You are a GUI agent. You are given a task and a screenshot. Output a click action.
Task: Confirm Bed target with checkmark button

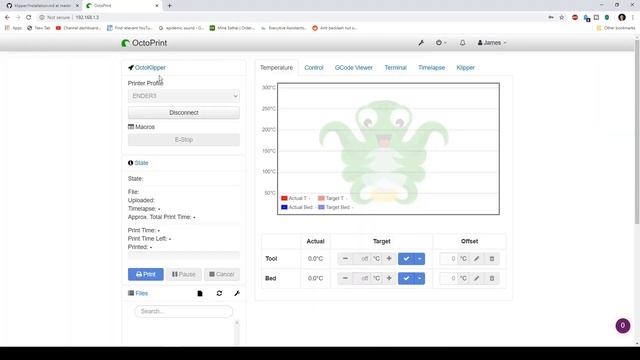pos(406,278)
